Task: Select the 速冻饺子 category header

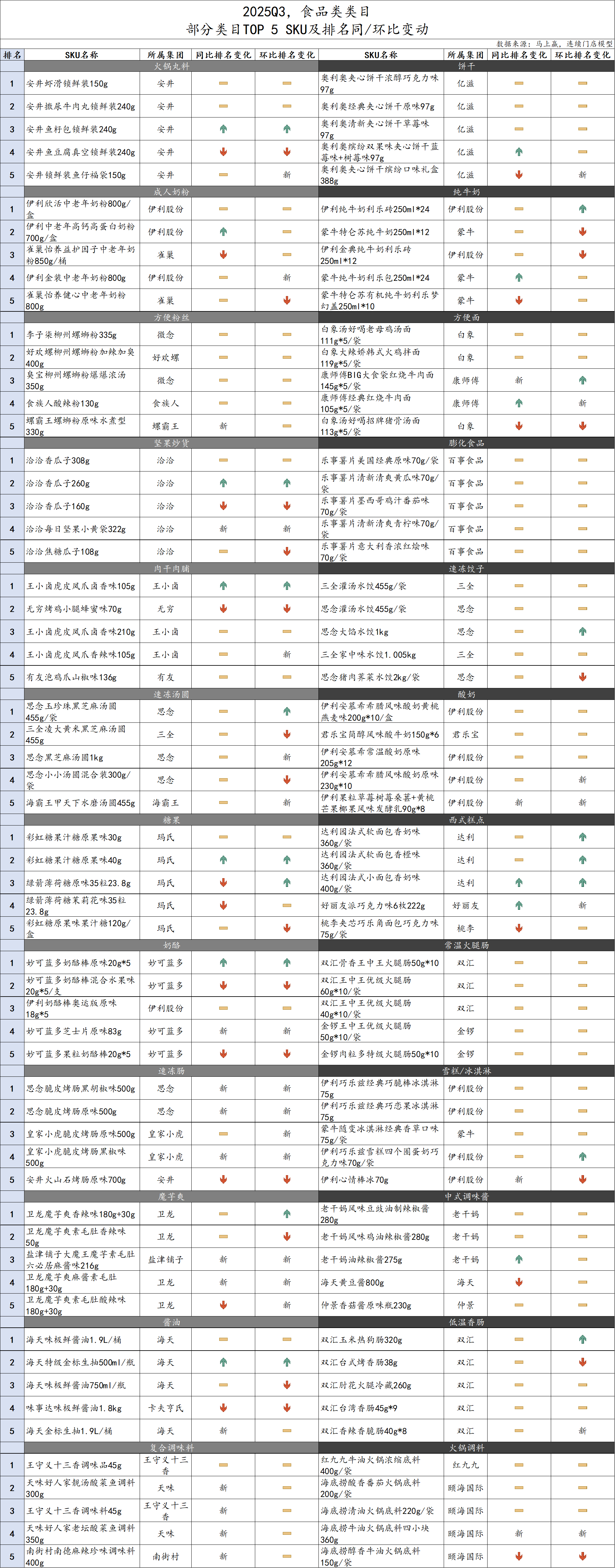Action: 466,569
